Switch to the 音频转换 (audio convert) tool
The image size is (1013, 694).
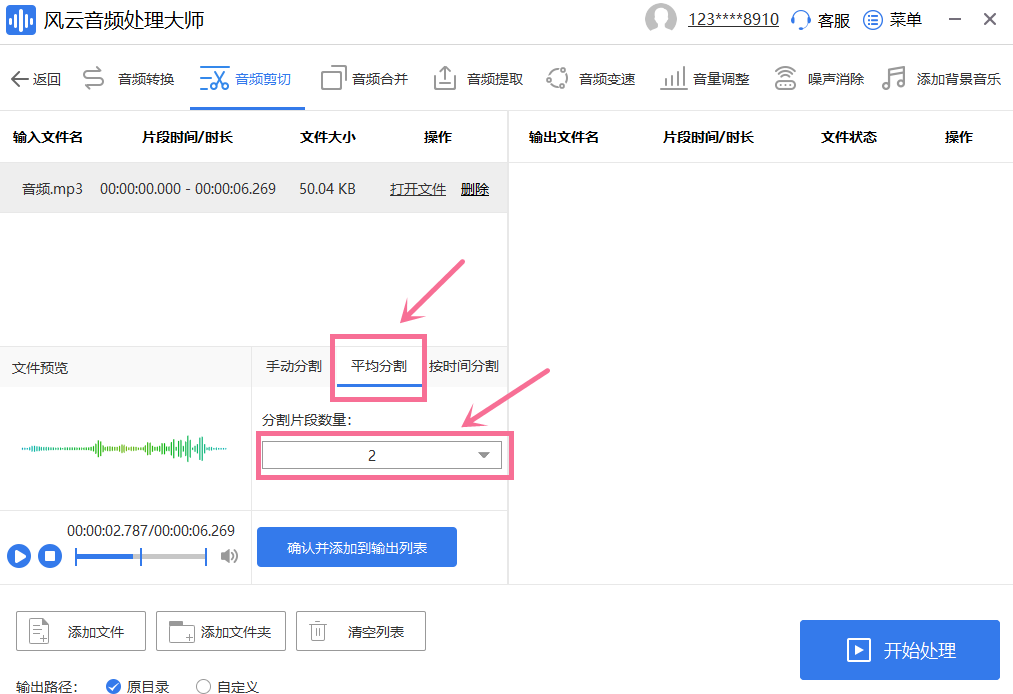pyautogui.click(x=146, y=77)
